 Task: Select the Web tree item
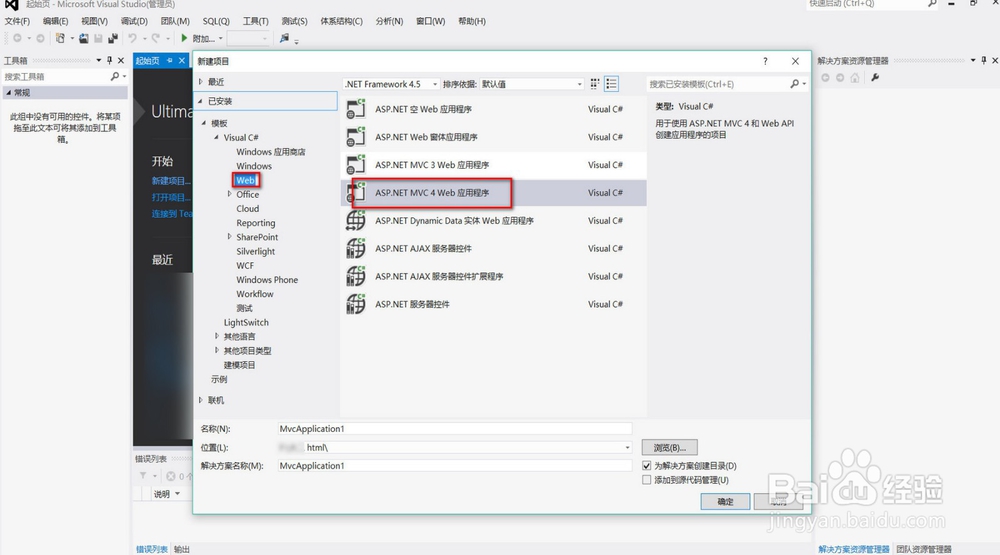[246, 180]
